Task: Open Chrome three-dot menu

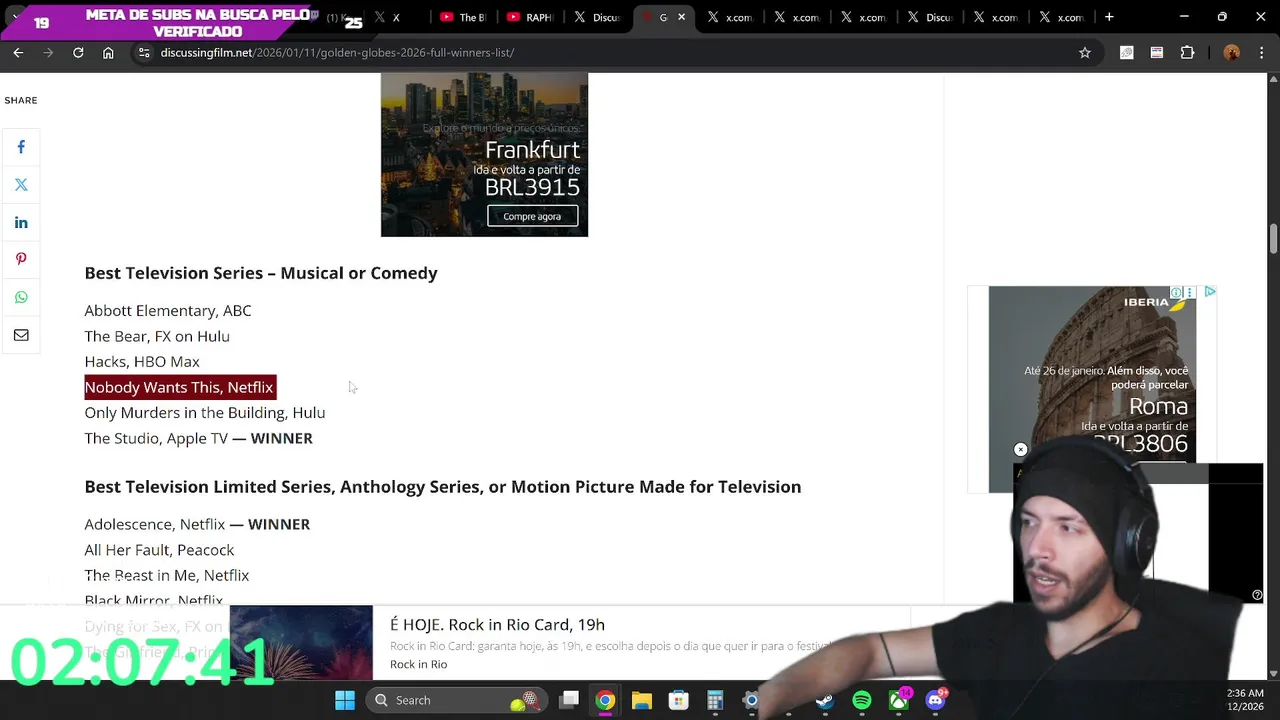Action: pyautogui.click(x=1261, y=52)
